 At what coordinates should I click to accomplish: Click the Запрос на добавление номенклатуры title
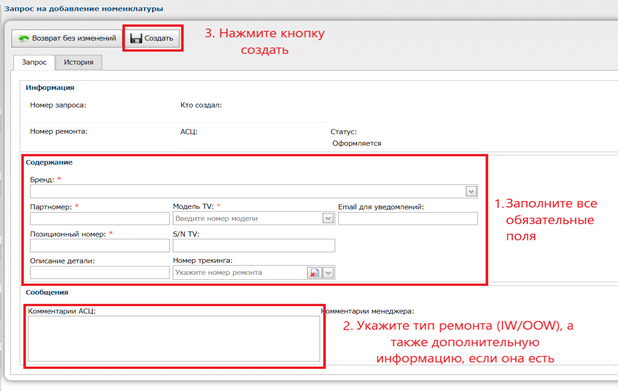83,8
